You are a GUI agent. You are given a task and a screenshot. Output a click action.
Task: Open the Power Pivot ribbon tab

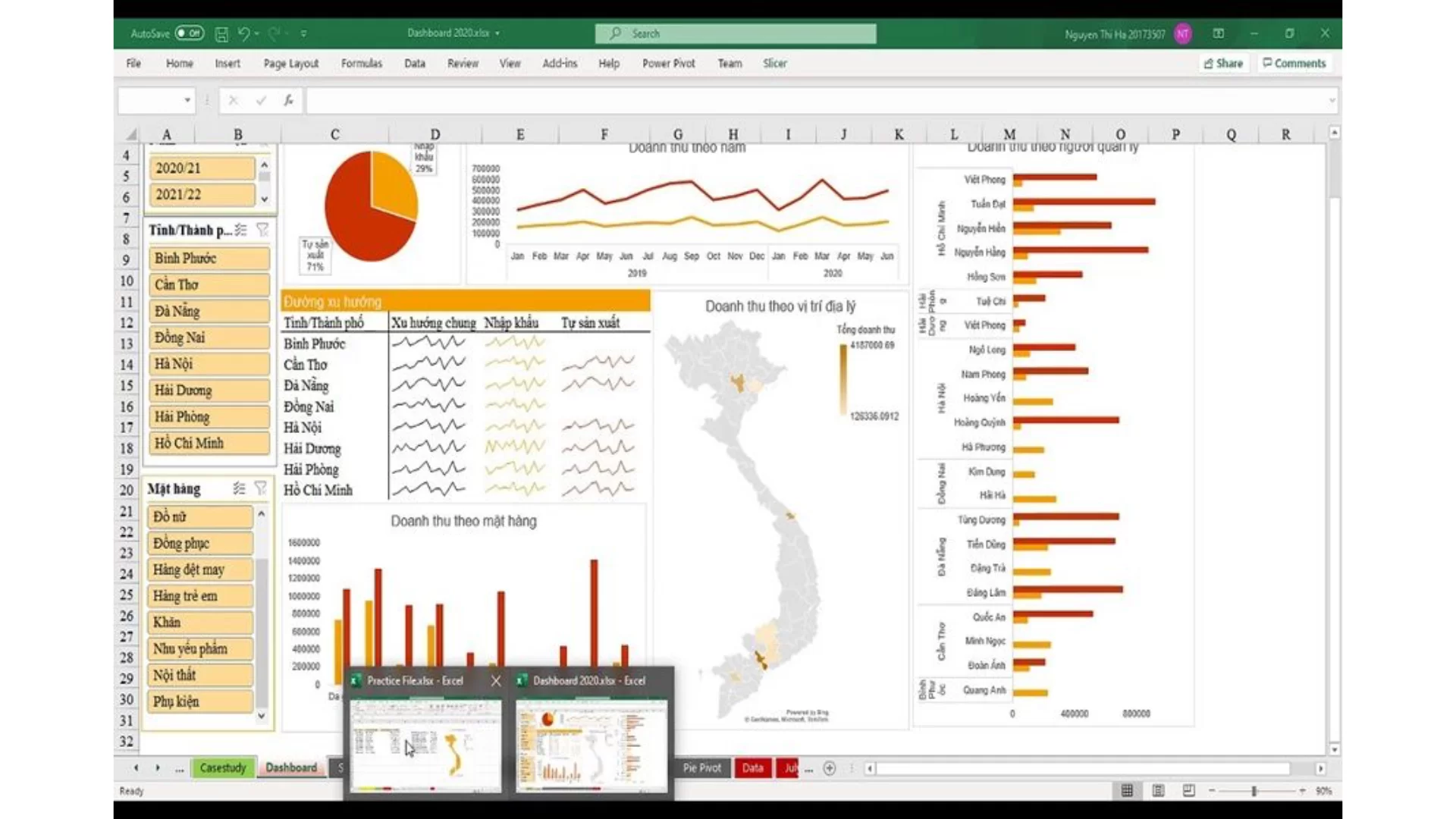click(x=668, y=64)
